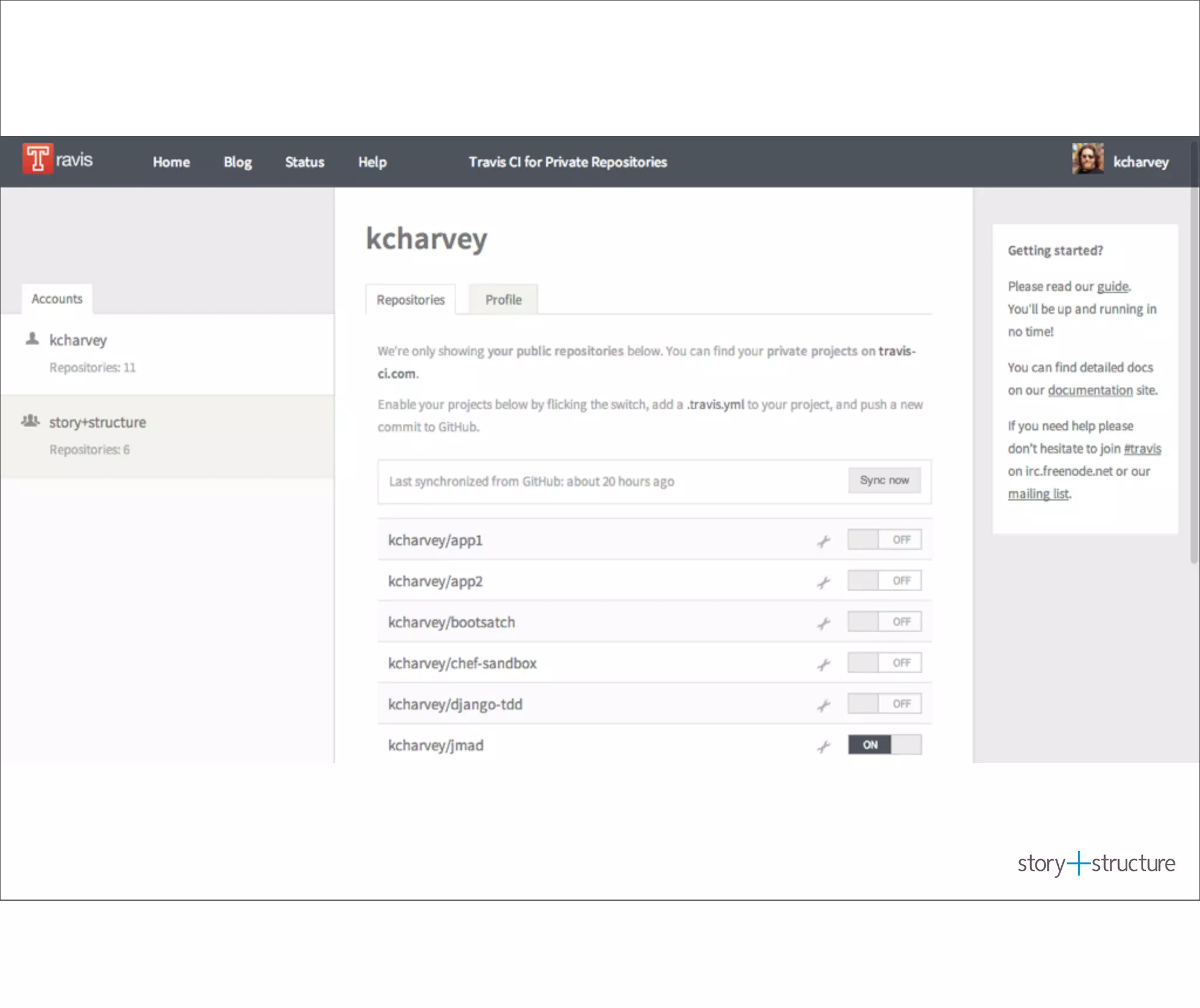Viewport: 1200px width, 1008px height.
Task: Open the kcharvey/bootsatch repository
Action: [451, 622]
